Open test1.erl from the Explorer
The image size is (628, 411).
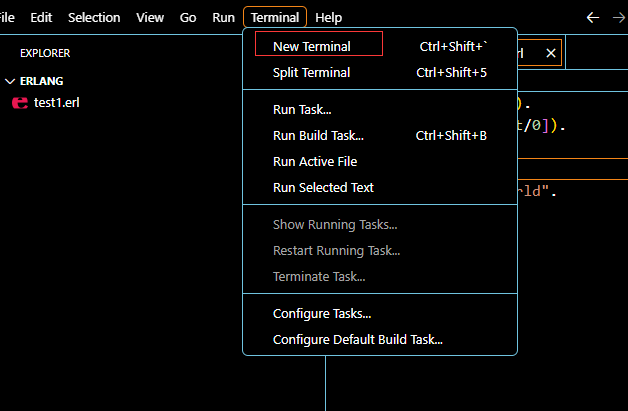(56, 102)
